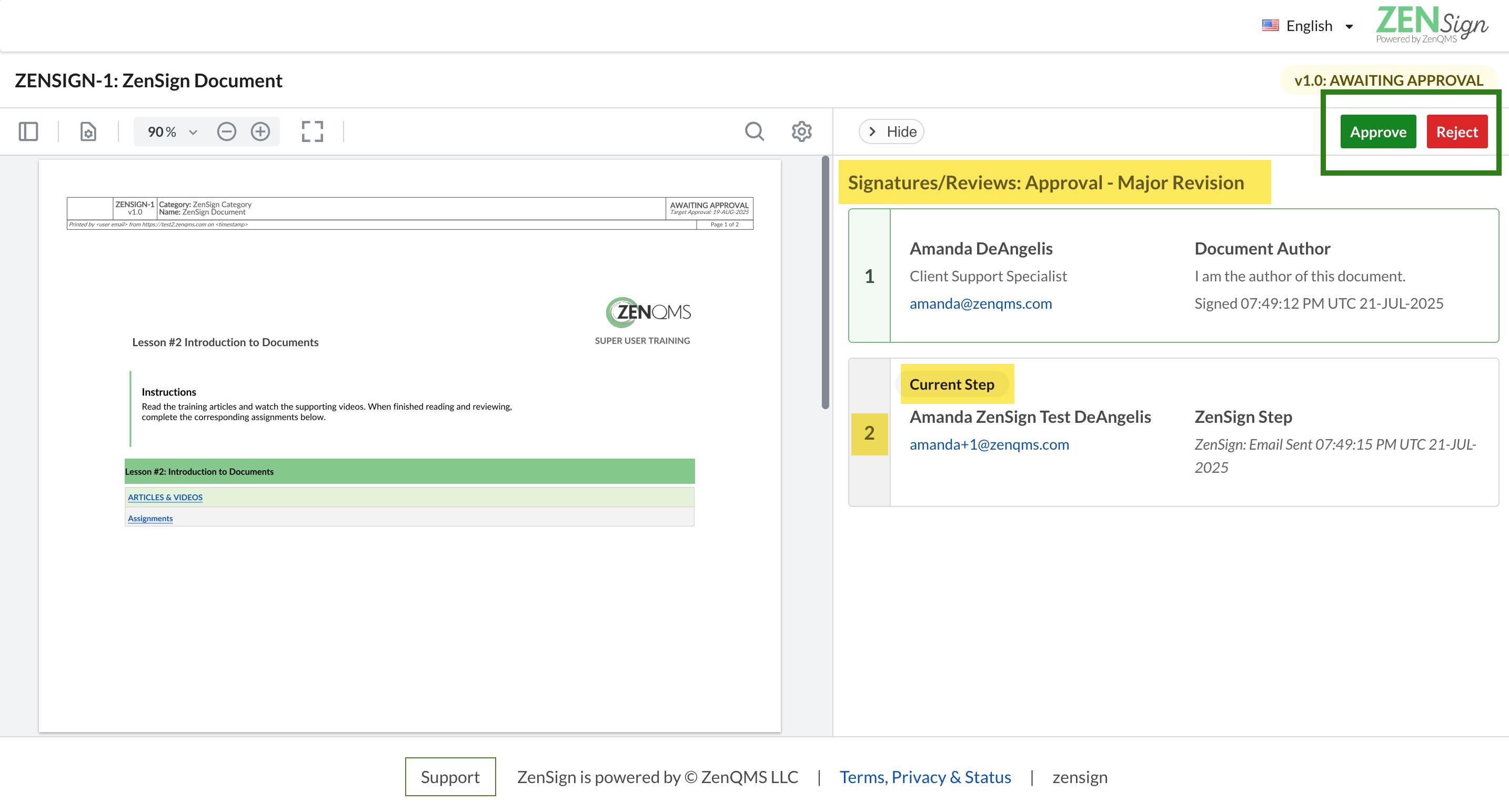The width and height of the screenshot is (1509, 812).
Task: Enter full screen presentation mode
Action: pos(312,131)
